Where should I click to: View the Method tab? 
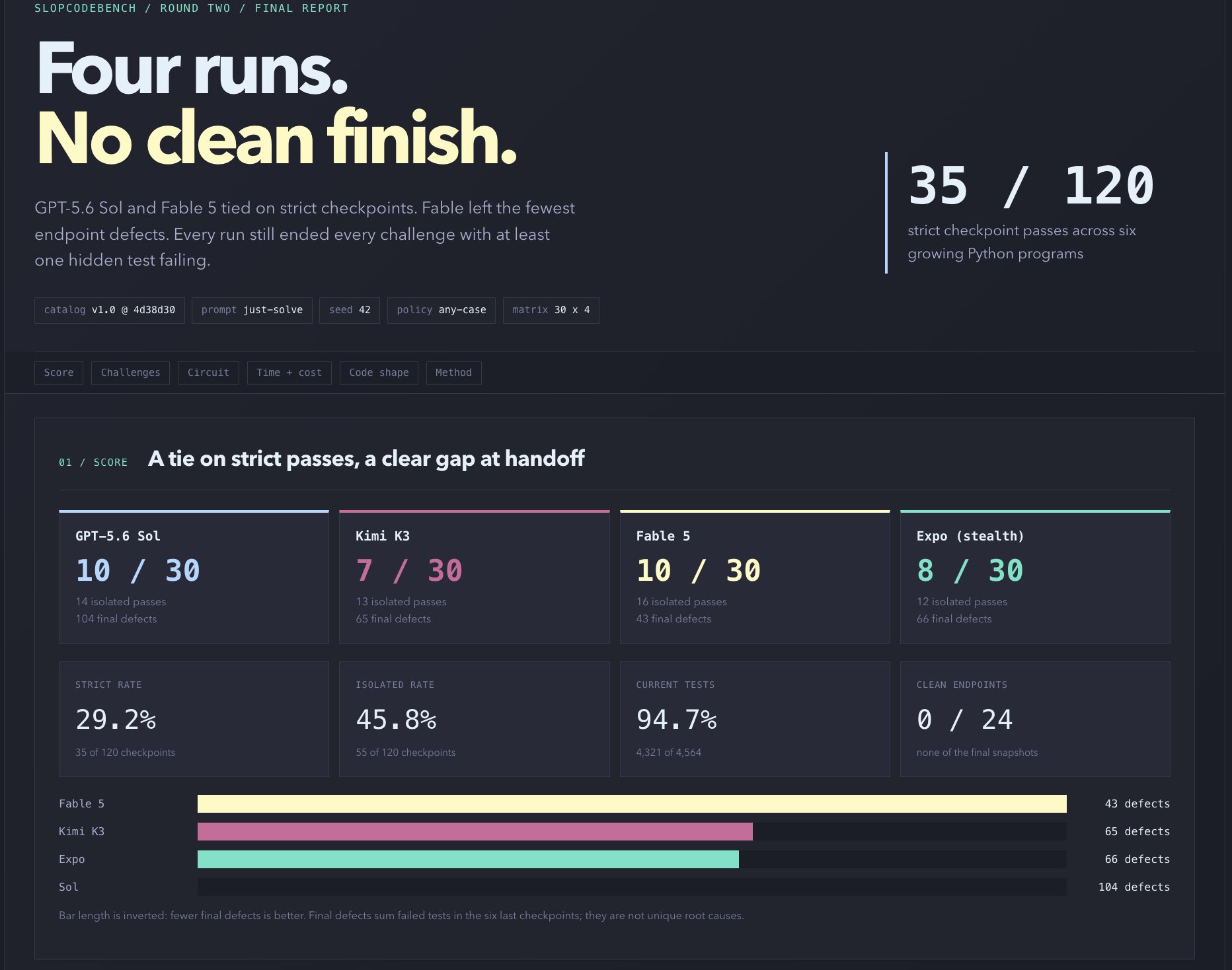[x=453, y=373]
